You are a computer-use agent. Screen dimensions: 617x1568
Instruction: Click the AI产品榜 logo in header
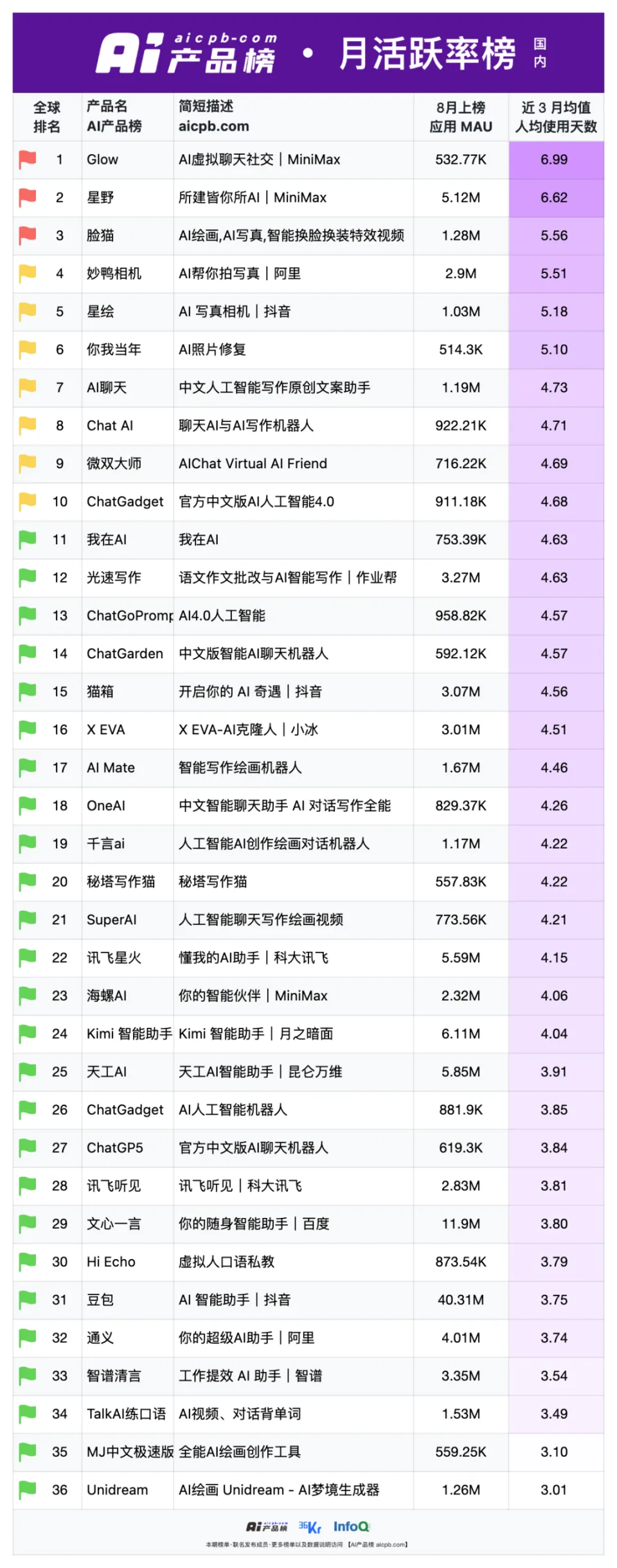(x=186, y=53)
